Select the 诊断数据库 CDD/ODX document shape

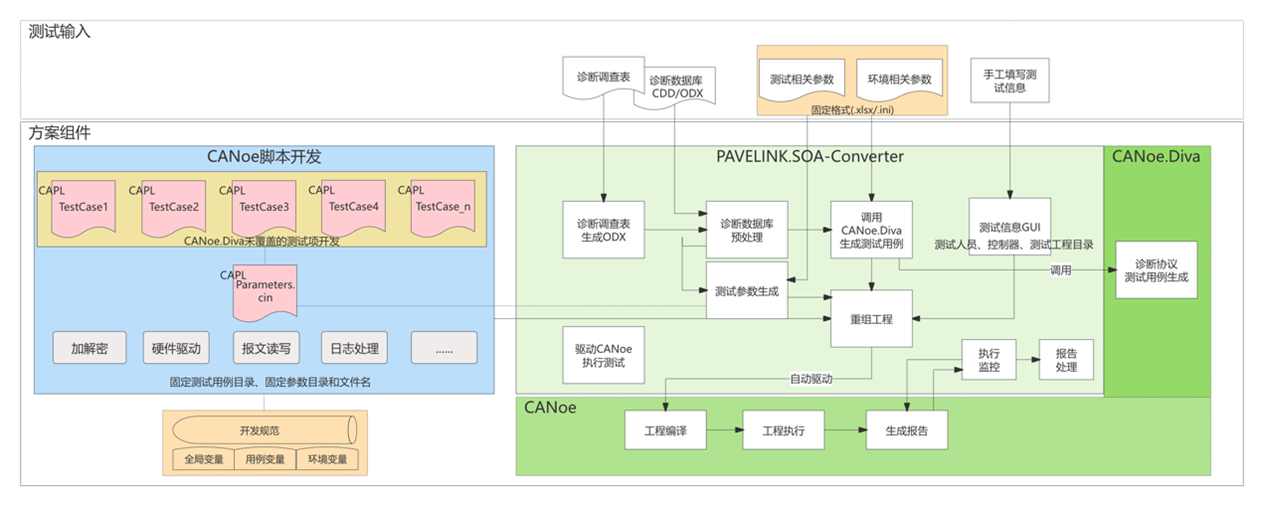677,87
